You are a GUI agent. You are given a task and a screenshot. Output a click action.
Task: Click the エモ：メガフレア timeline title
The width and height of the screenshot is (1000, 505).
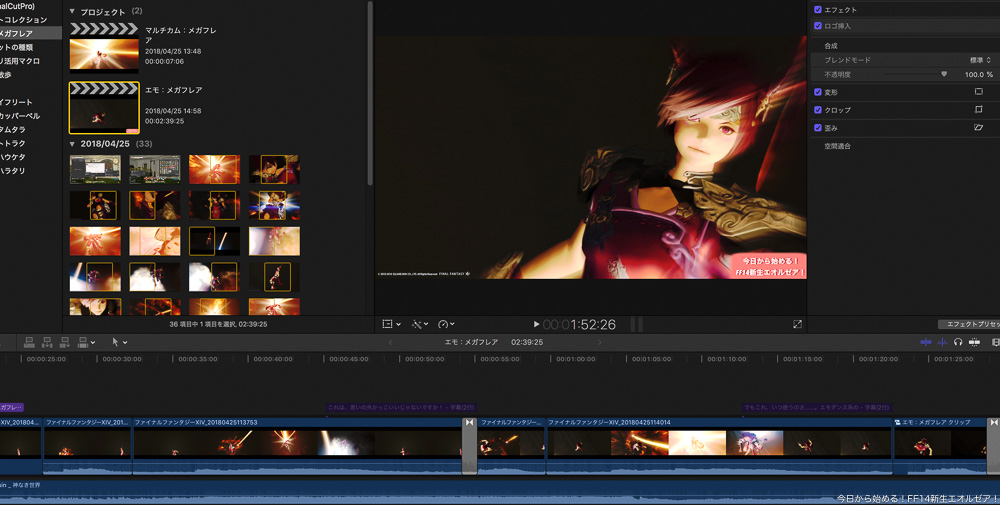(471, 342)
